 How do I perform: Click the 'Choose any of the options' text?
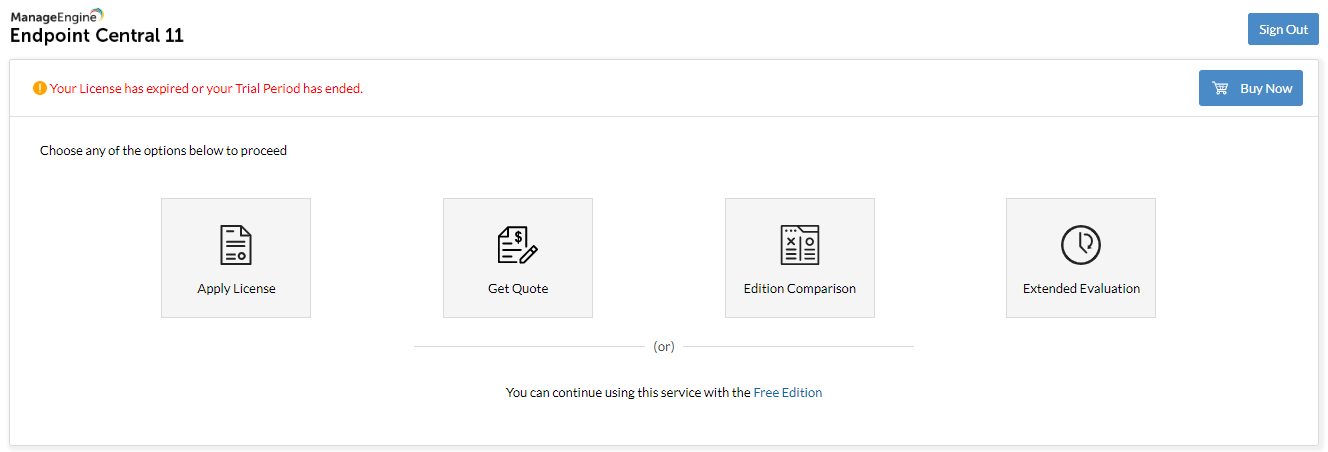[x=163, y=151]
